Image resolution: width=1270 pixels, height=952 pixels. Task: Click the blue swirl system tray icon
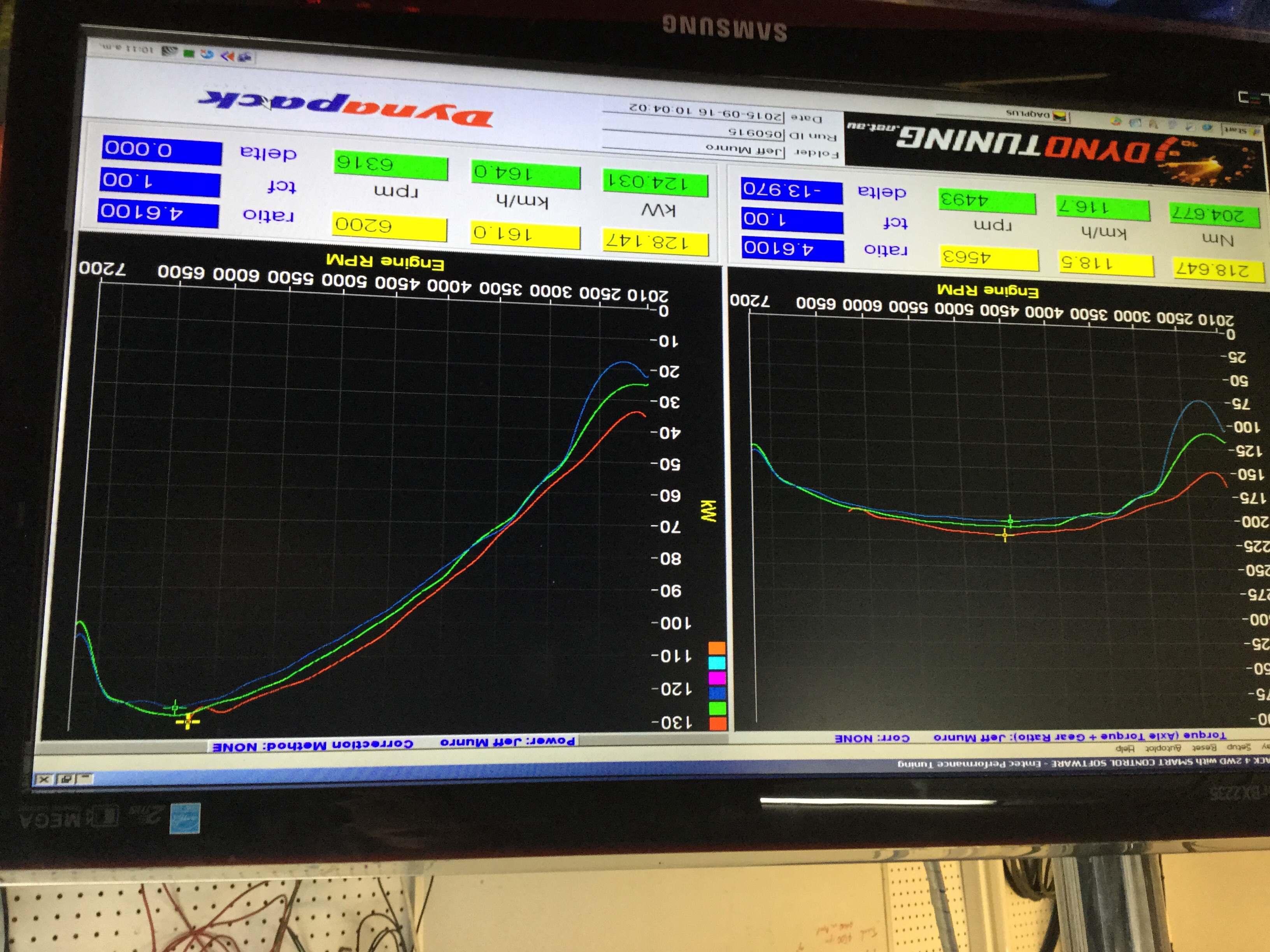click(208, 55)
